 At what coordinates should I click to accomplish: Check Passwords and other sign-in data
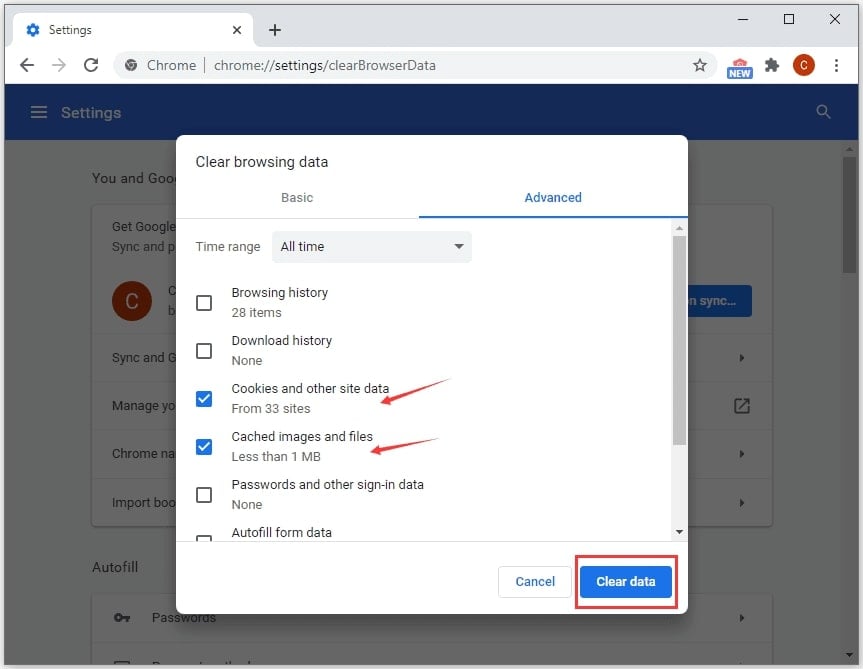pyautogui.click(x=204, y=495)
